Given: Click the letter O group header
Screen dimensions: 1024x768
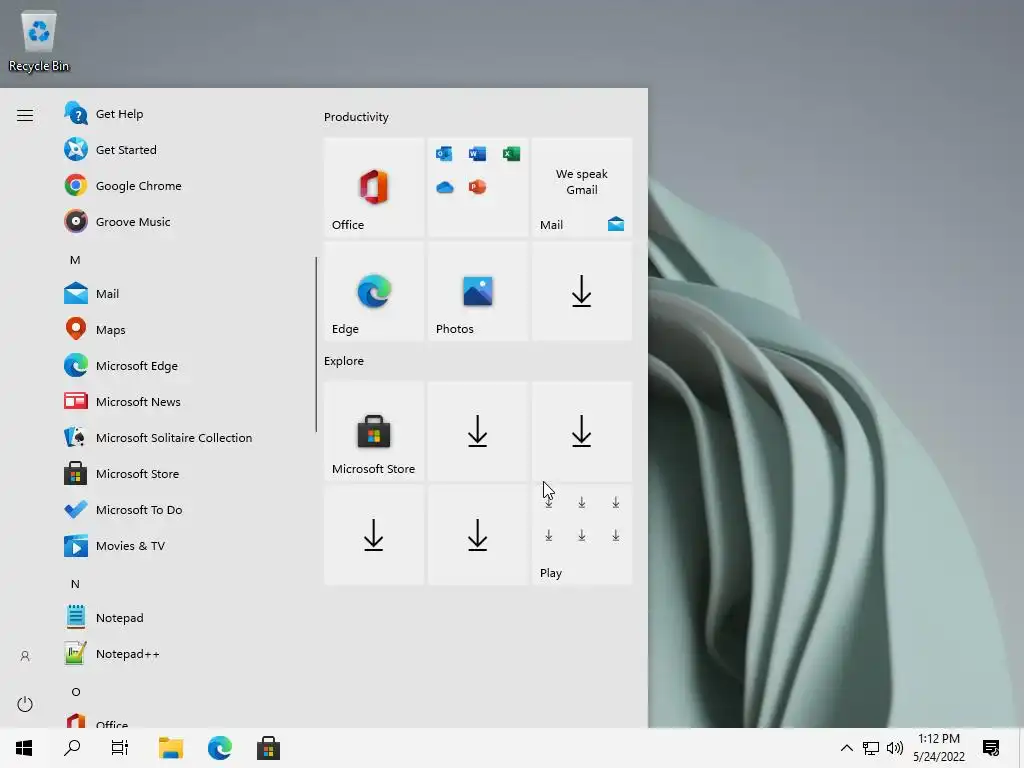Looking at the screenshot, I should pyautogui.click(x=76, y=692).
